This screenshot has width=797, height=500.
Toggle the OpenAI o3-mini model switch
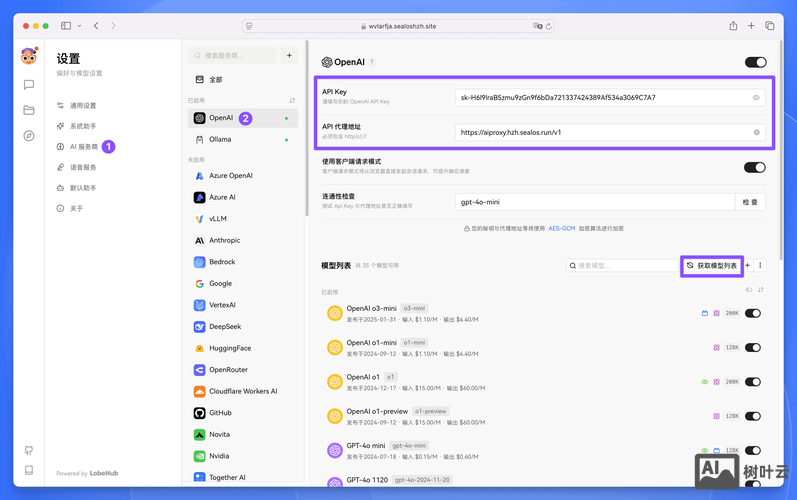(753, 314)
